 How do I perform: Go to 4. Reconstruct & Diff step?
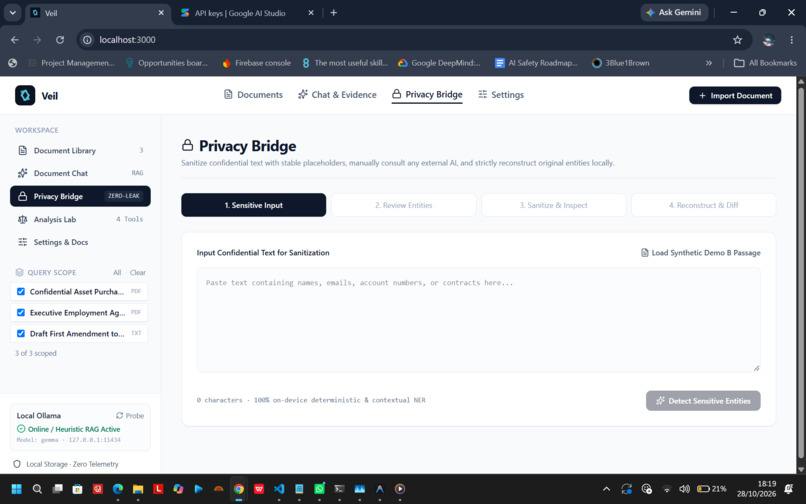[704, 205]
